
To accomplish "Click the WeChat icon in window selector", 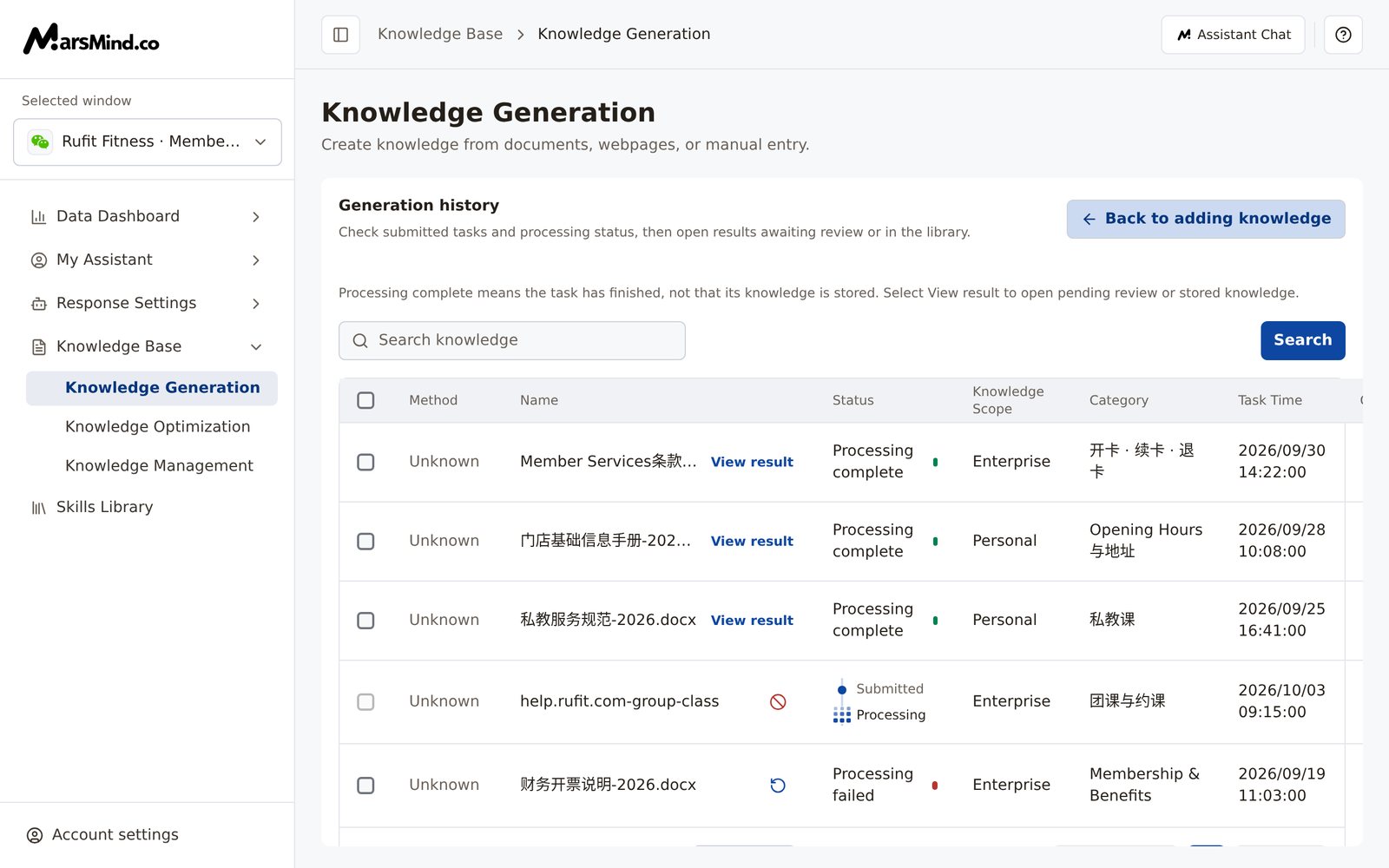I will point(40,141).
